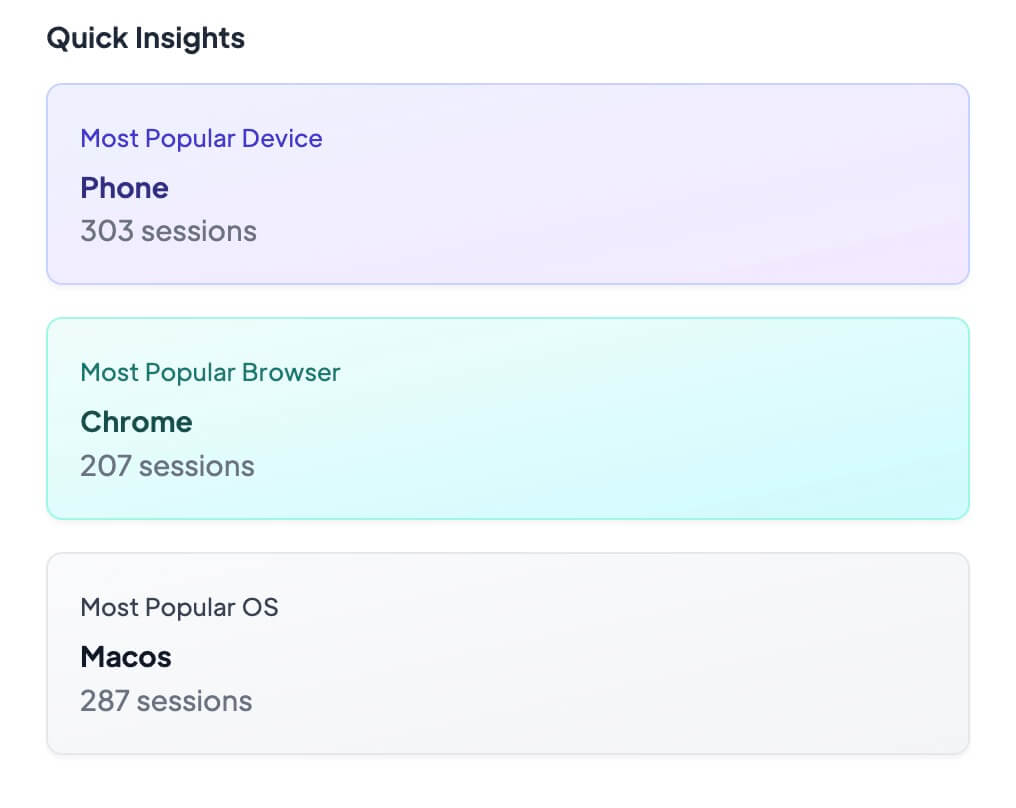
Task: Select the Macos system name
Action: pyautogui.click(x=126, y=657)
